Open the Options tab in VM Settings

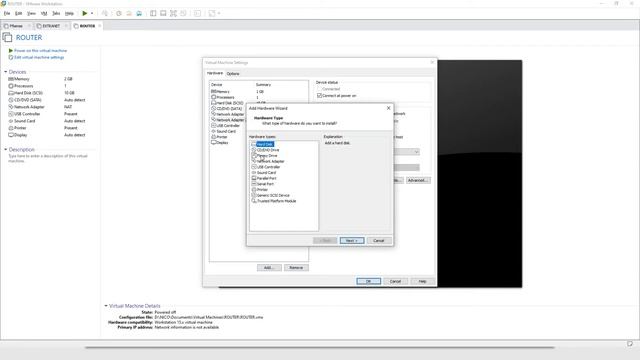point(233,74)
